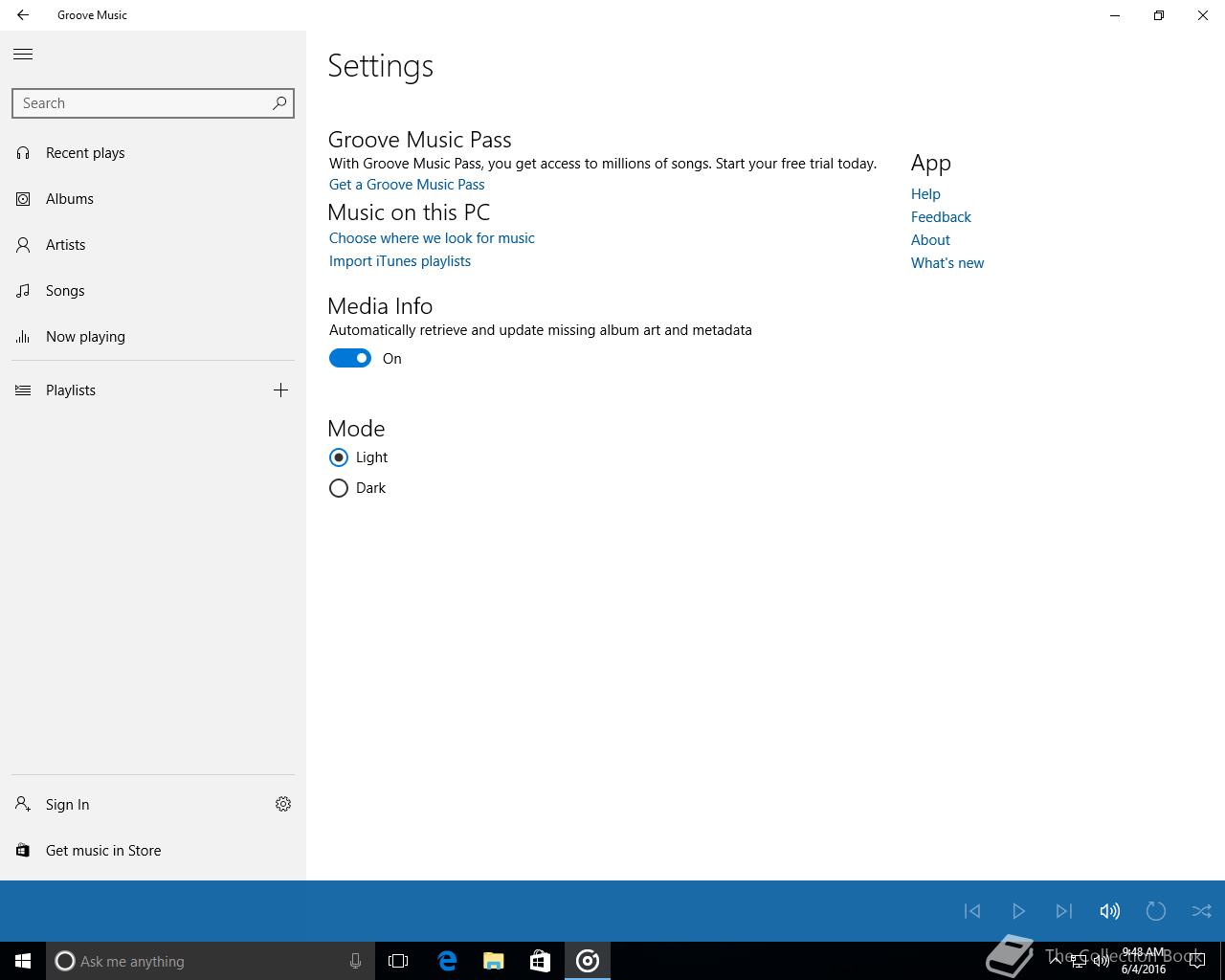
Task: Skip to next track
Action: point(1064,911)
